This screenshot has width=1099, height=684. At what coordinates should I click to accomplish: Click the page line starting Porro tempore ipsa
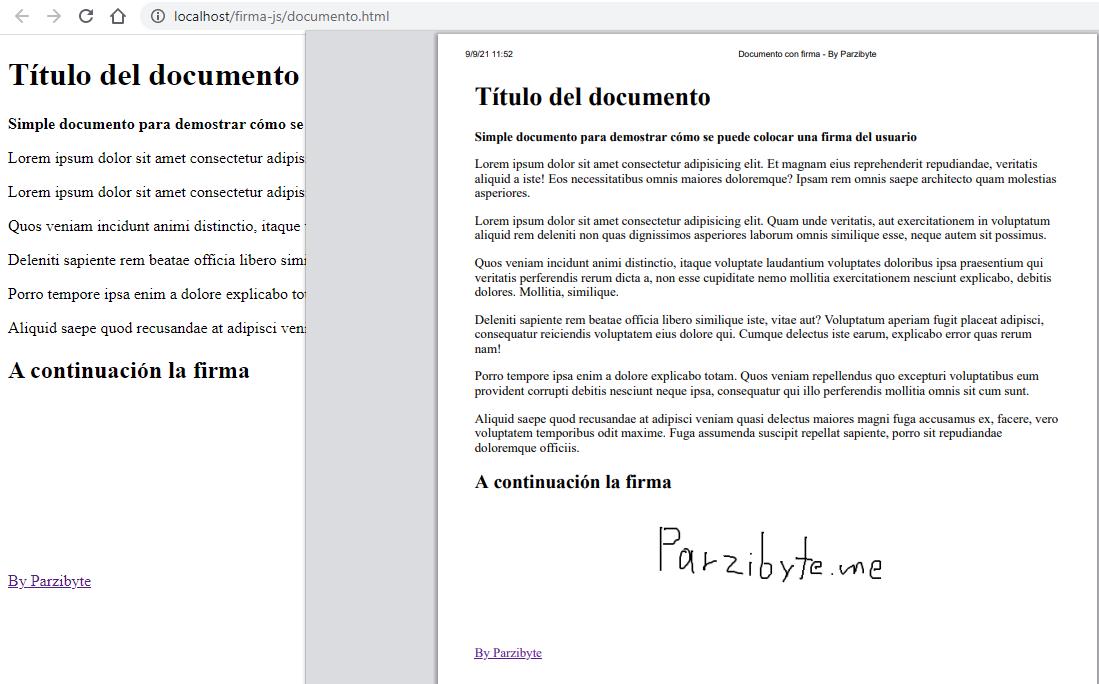(x=156, y=294)
